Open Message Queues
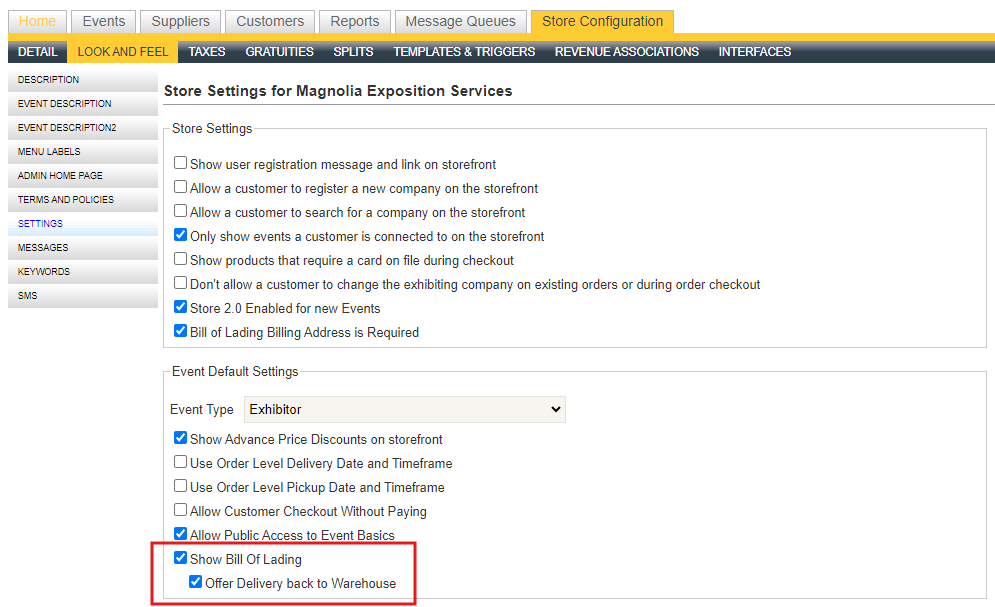The image size is (995, 607). tap(460, 21)
